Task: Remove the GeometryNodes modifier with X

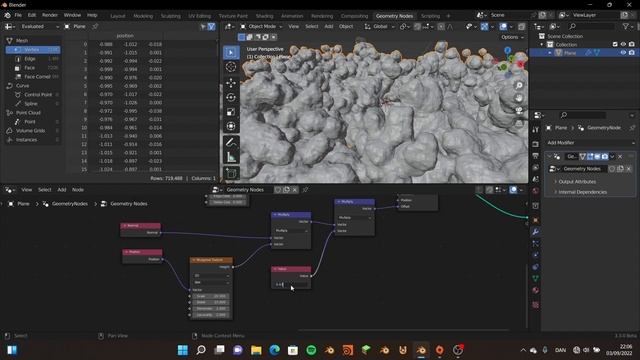Action: (x=620, y=156)
